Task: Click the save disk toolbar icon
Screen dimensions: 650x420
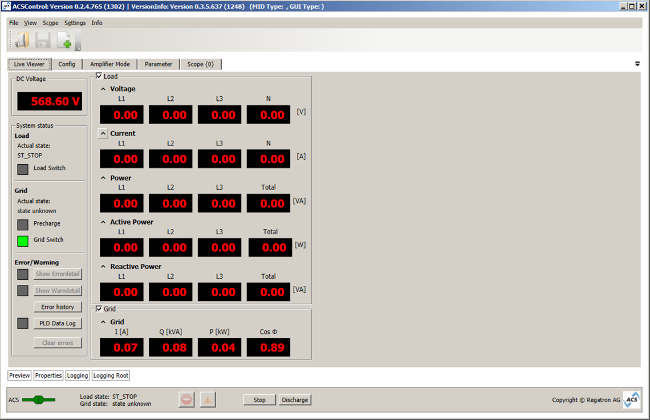Action: (x=43, y=40)
